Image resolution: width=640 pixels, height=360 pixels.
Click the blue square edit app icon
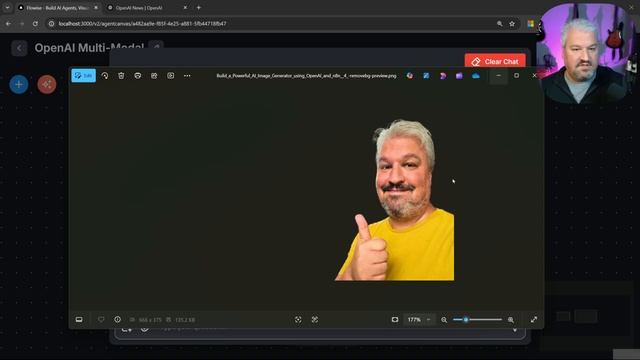(x=426, y=76)
